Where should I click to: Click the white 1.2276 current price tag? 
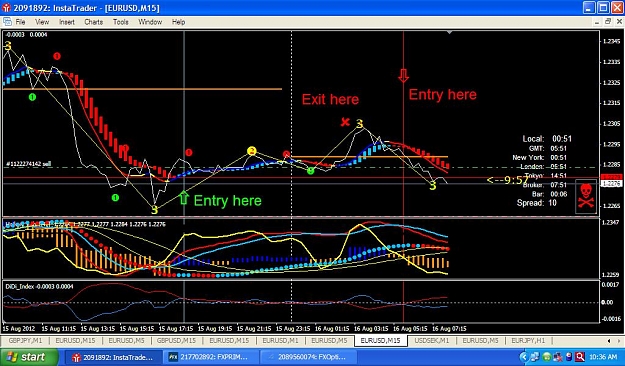coord(610,183)
